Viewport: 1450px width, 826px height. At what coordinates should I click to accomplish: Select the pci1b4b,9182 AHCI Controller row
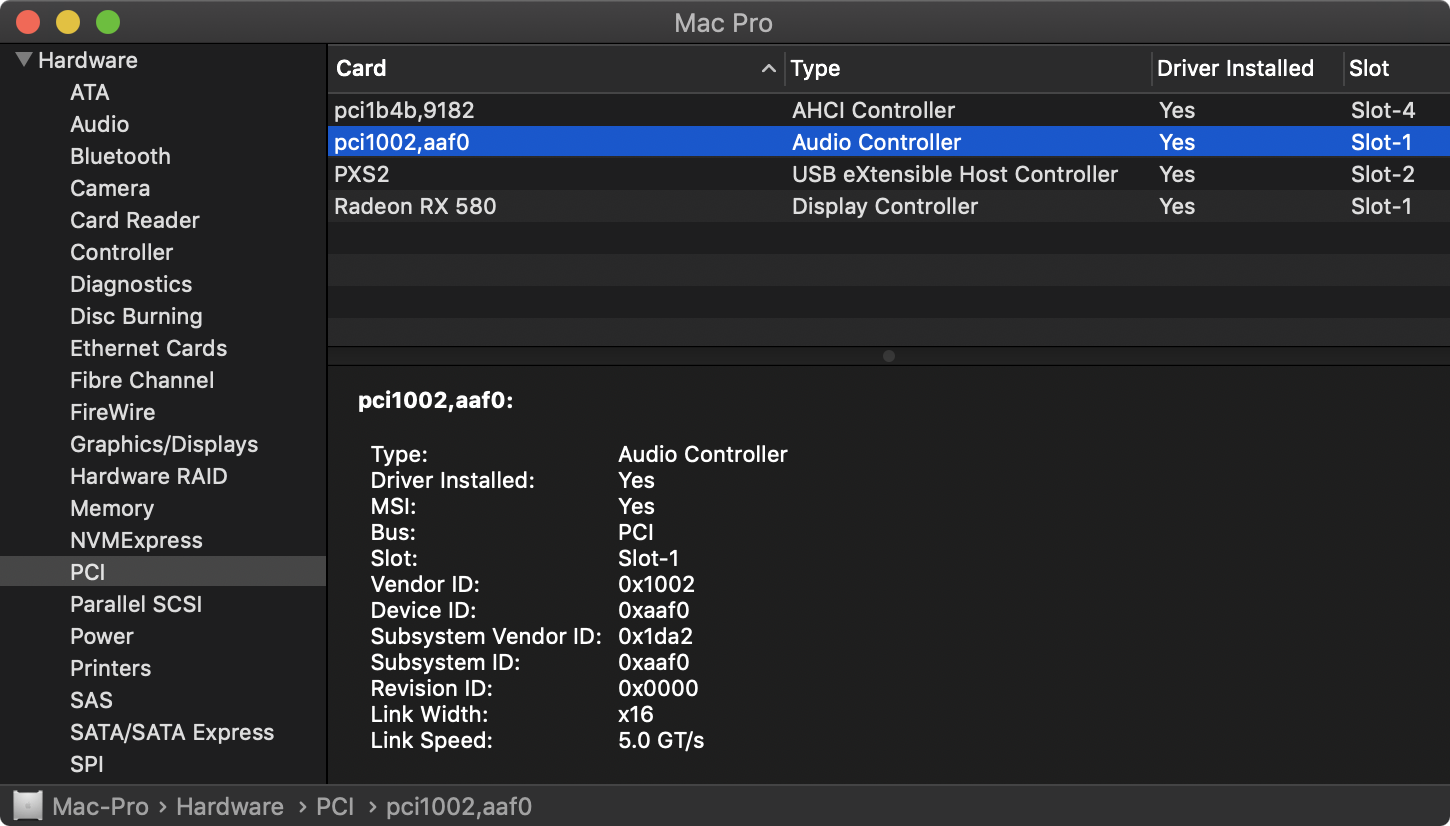click(404, 110)
